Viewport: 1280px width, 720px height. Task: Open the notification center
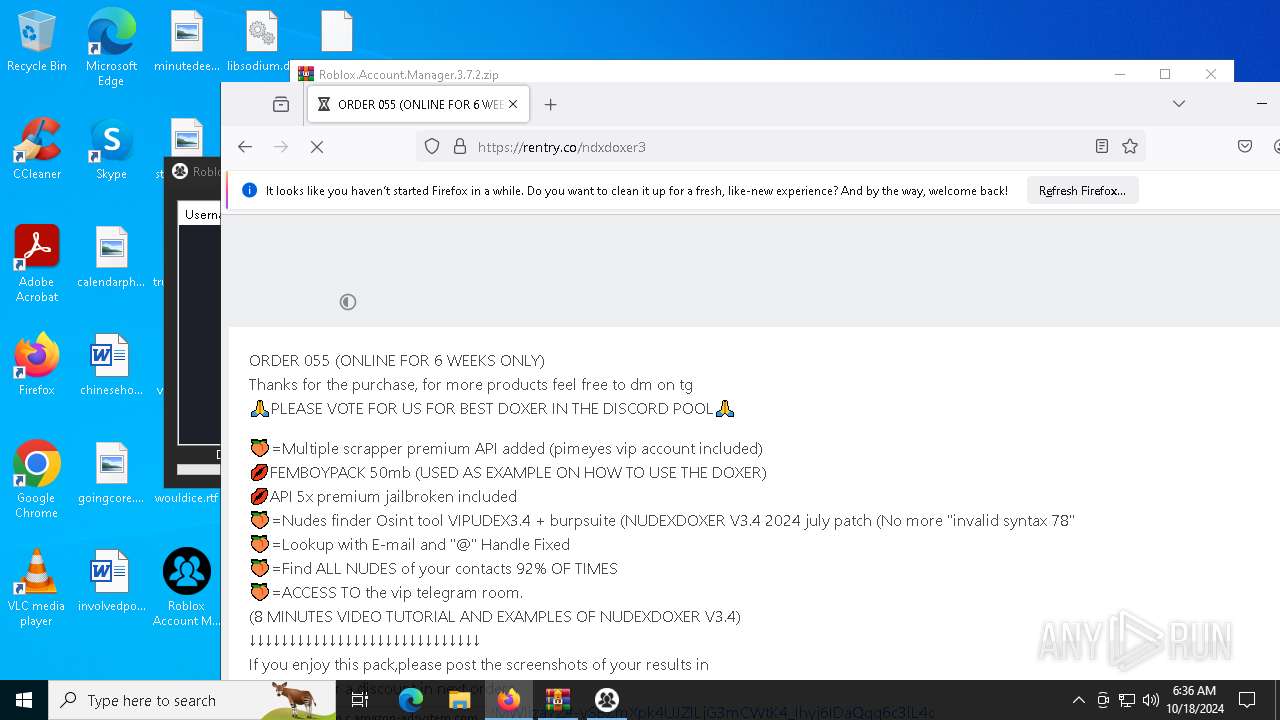coord(1248,700)
